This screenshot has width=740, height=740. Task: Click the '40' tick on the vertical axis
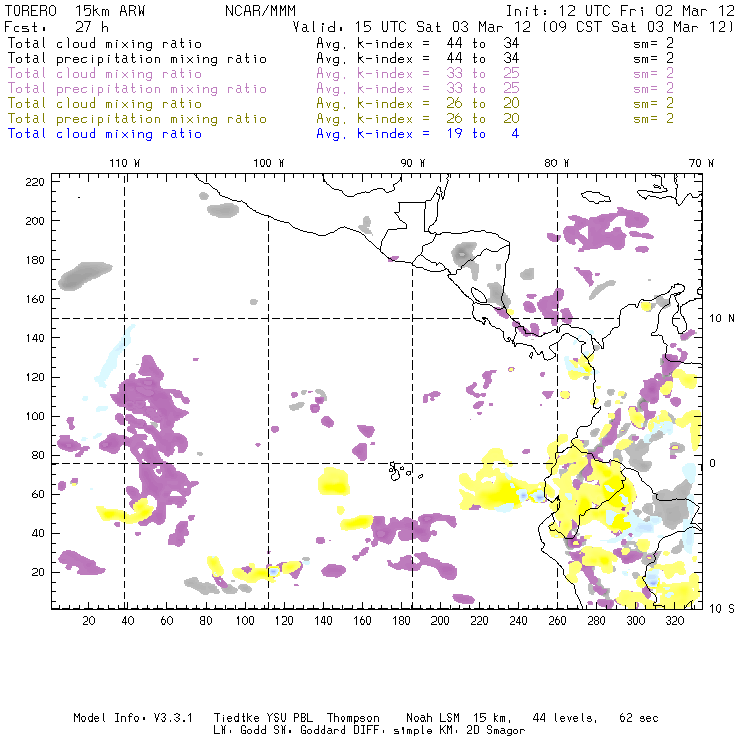click(x=38, y=534)
